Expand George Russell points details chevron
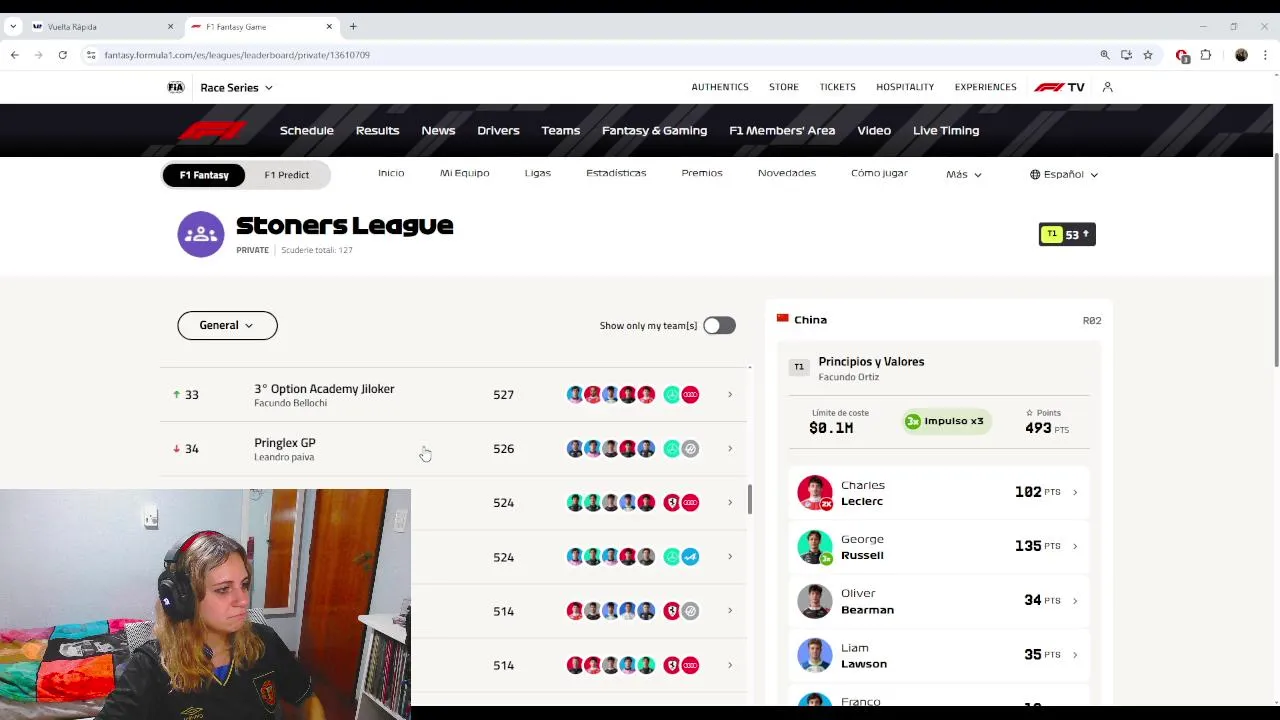 point(1075,547)
